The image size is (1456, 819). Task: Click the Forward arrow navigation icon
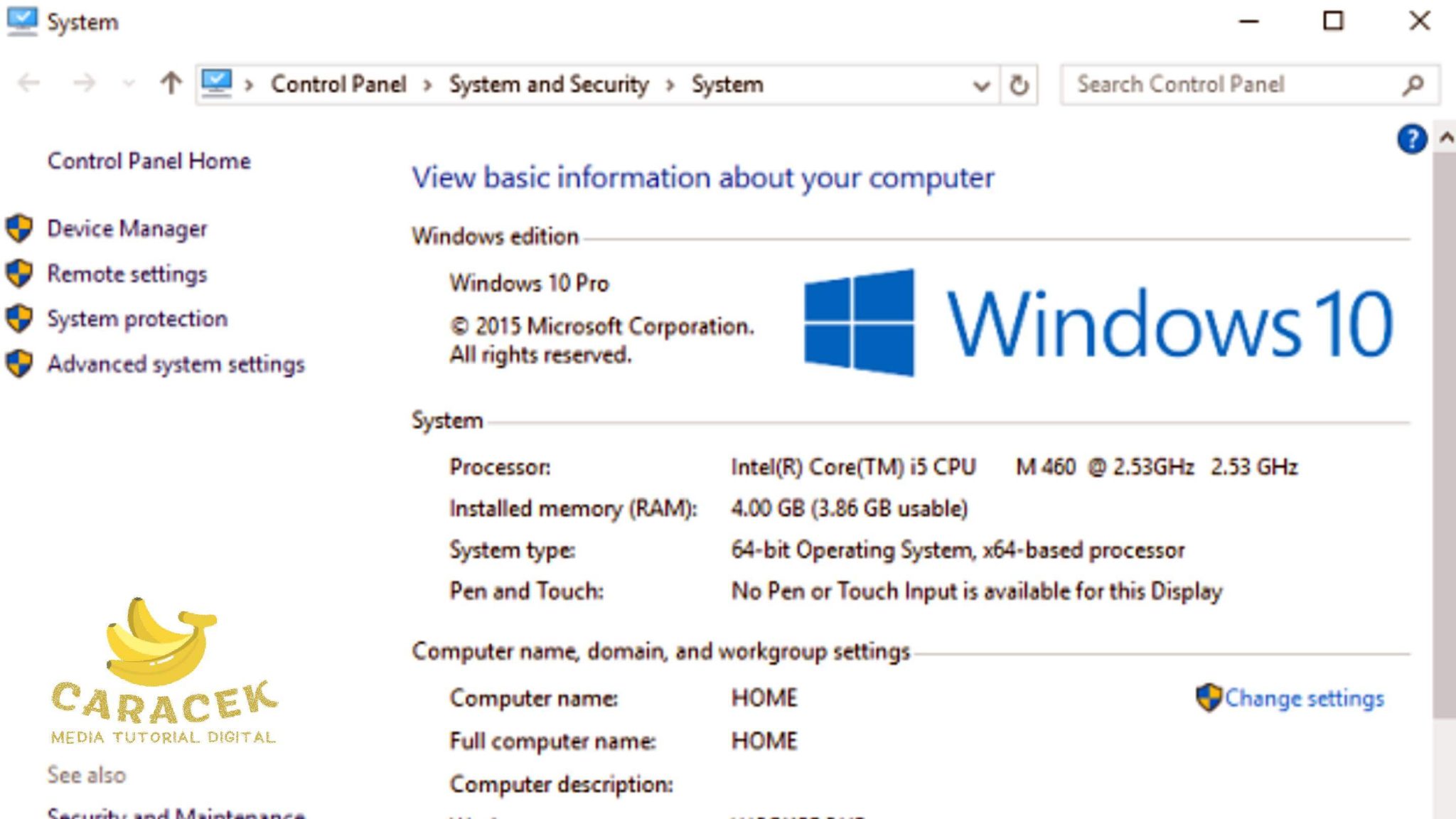(84, 84)
